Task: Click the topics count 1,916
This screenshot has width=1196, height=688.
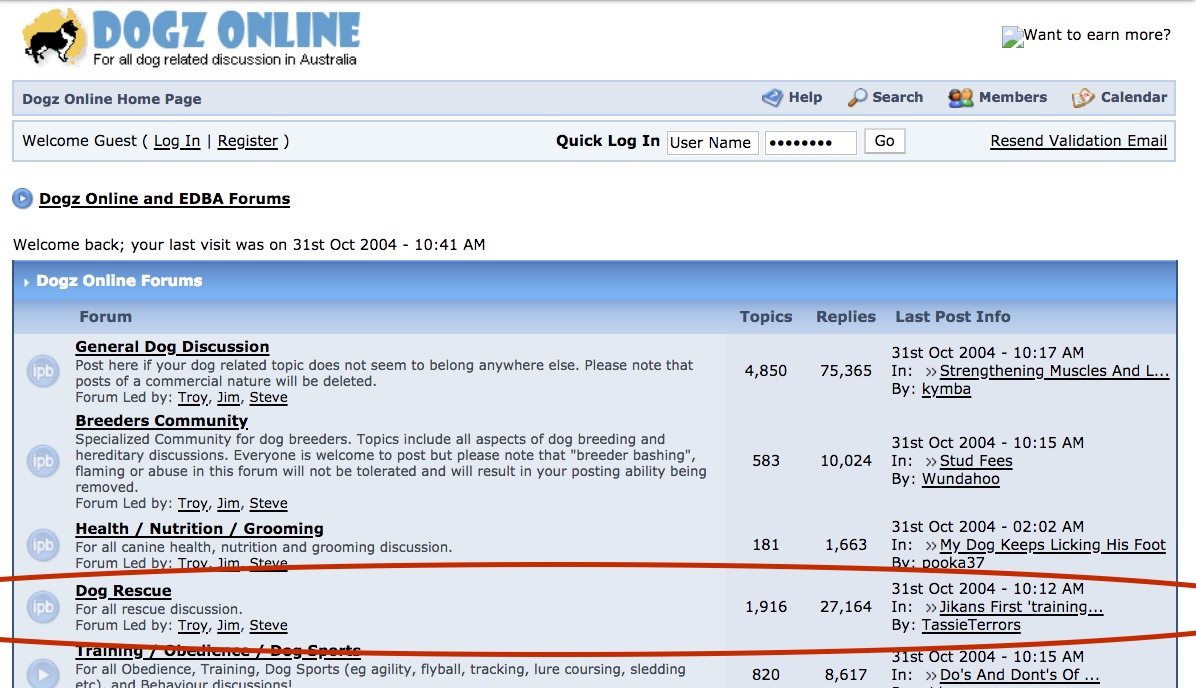Action: [766, 607]
